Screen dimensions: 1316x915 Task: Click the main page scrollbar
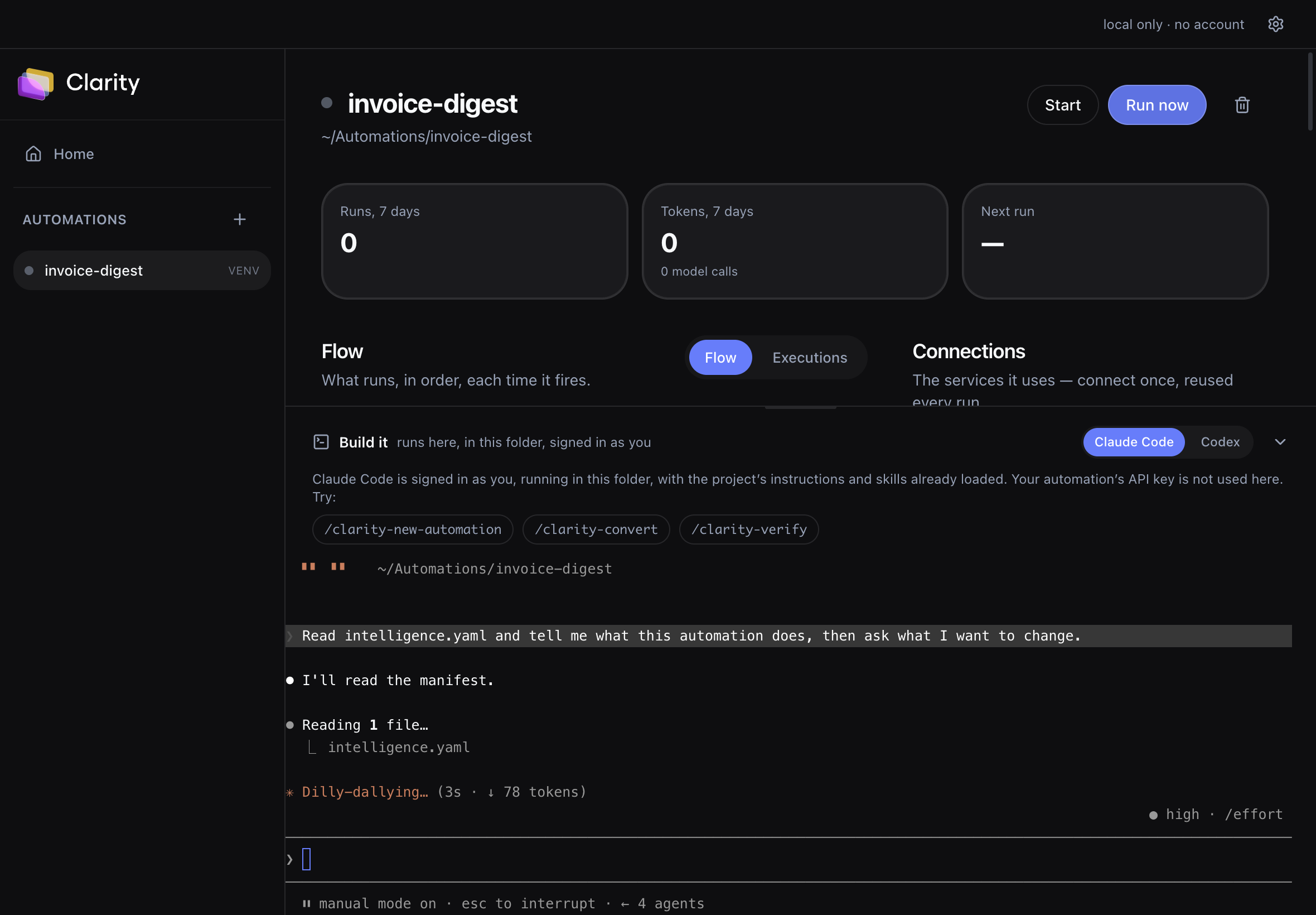(1310, 92)
